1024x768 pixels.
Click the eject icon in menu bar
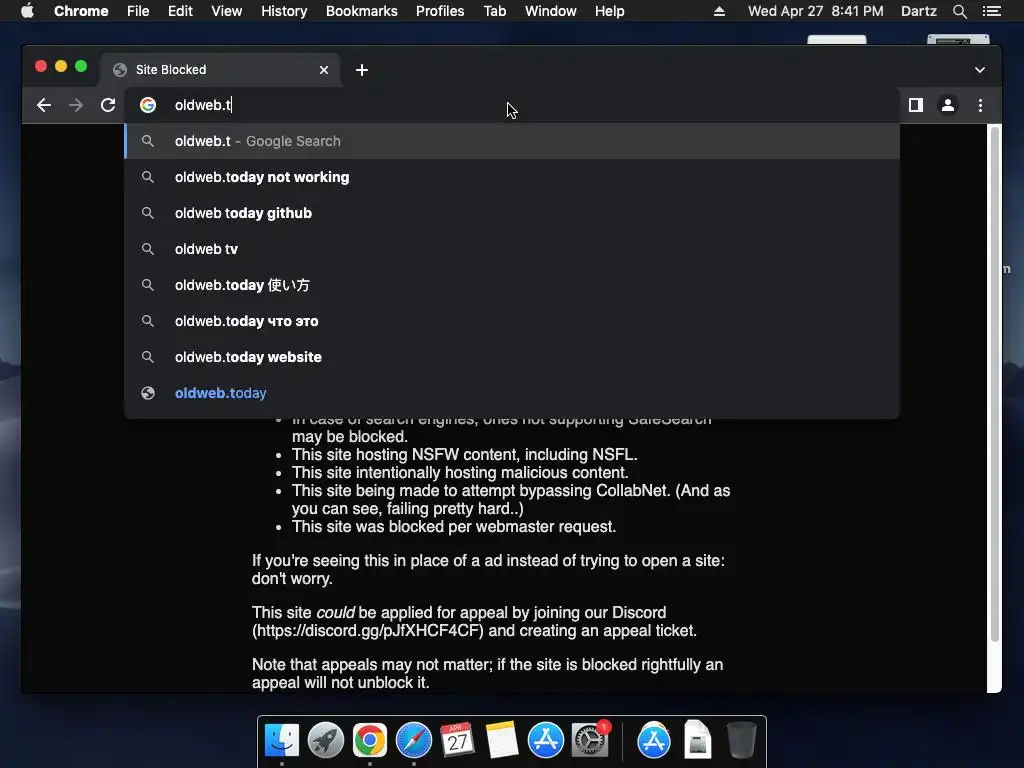pos(719,11)
